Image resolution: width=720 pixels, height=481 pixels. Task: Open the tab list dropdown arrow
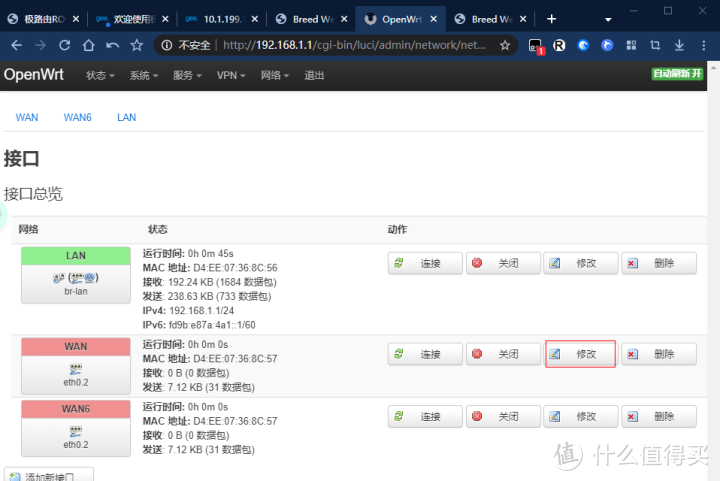click(608, 20)
